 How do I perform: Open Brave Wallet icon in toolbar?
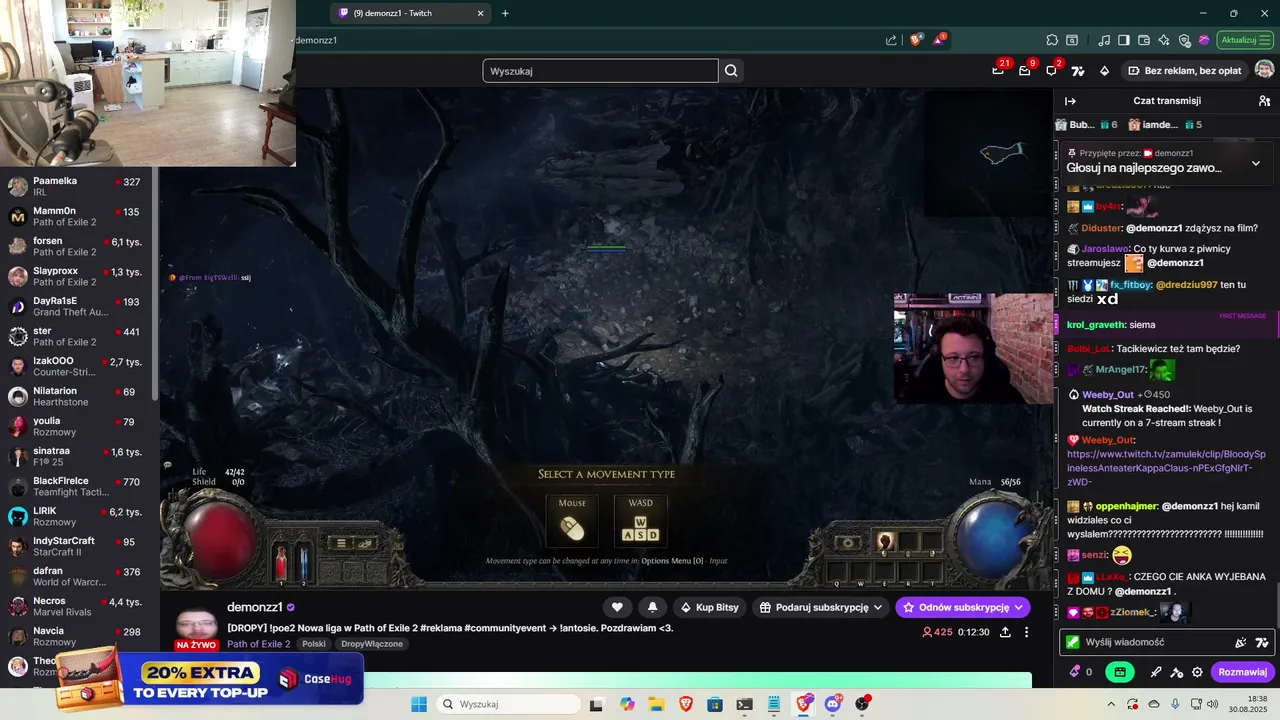1144,40
